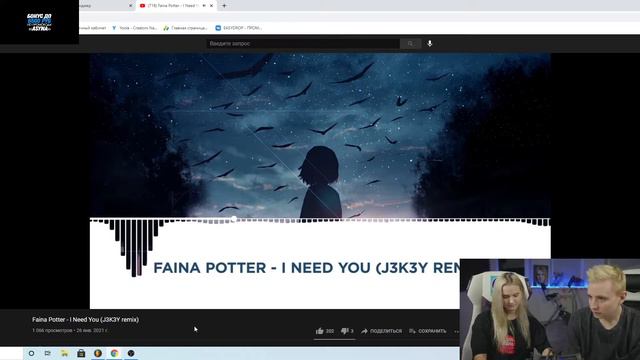Click the YouTube video player area
This screenshot has width=640, height=360.
point(320,181)
